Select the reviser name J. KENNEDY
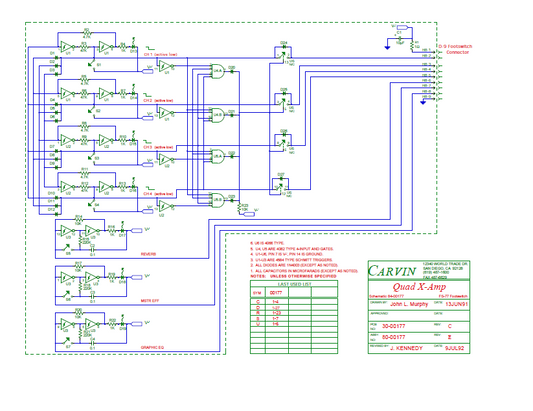 (406, 348)
